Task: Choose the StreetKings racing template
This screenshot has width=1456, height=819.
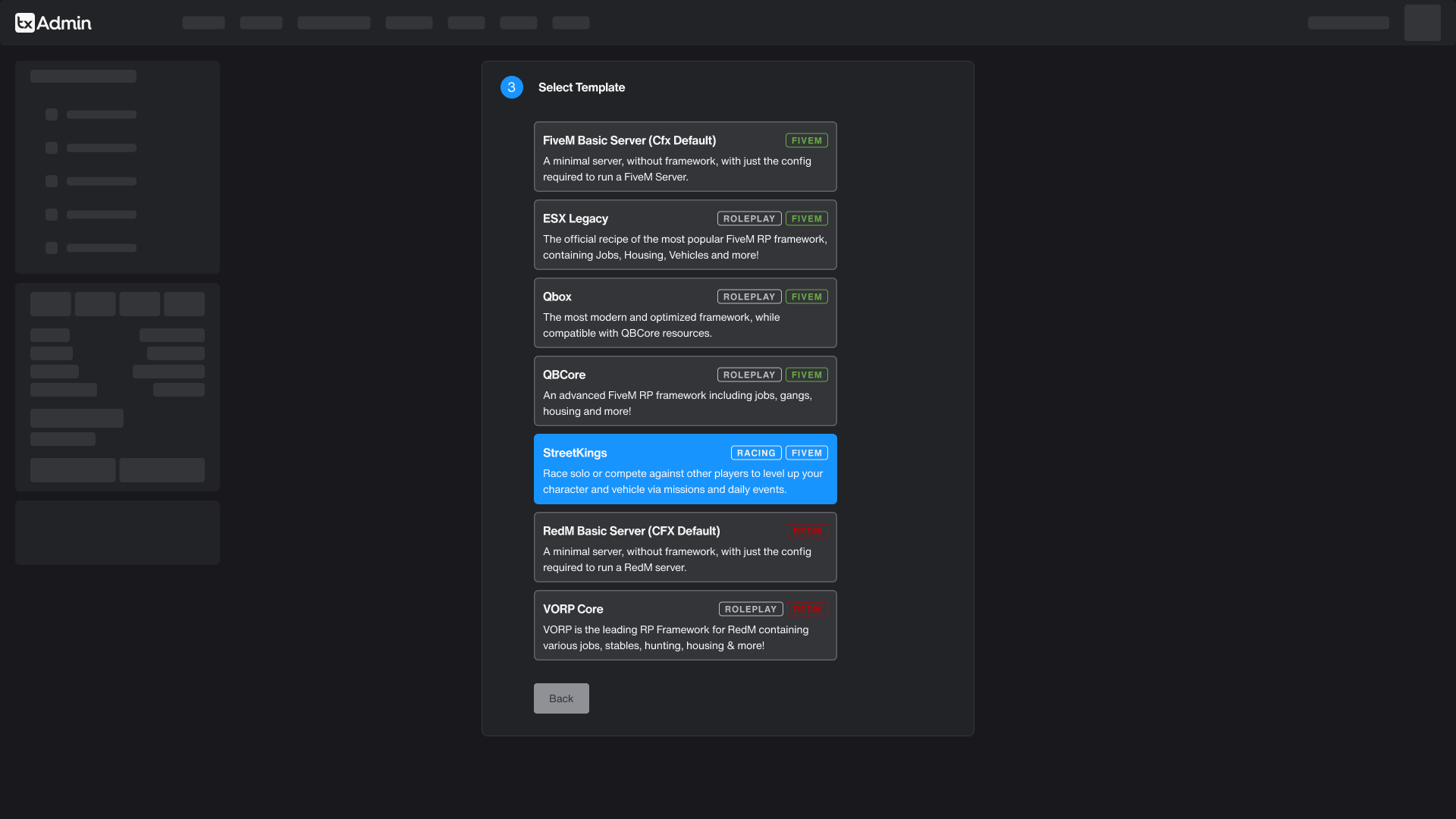Action: [685, 469]
